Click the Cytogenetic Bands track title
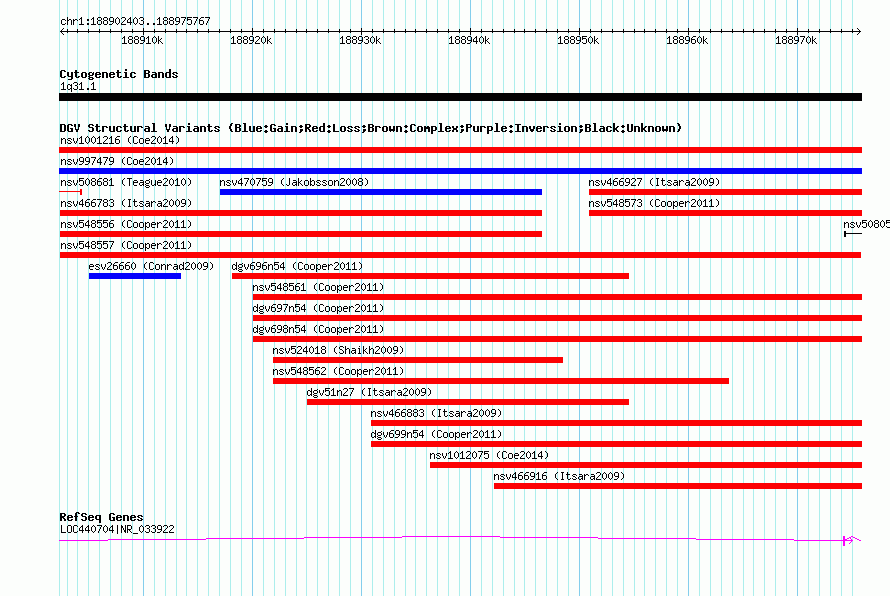Screen dimensions: 890x596 119,74
